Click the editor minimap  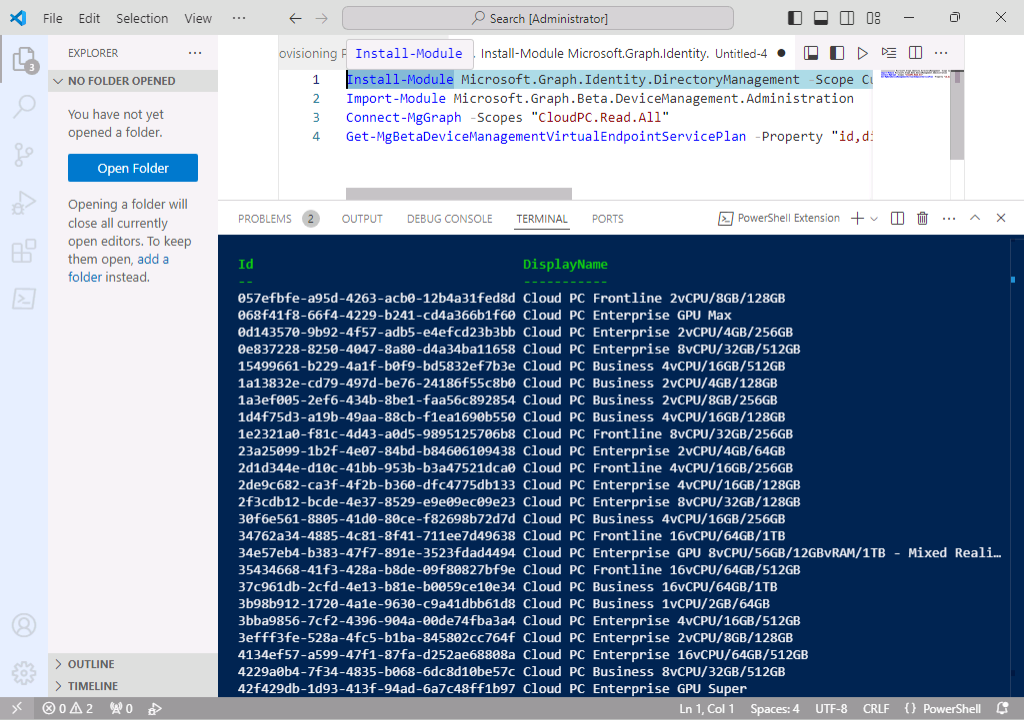(x=915, y=74)
